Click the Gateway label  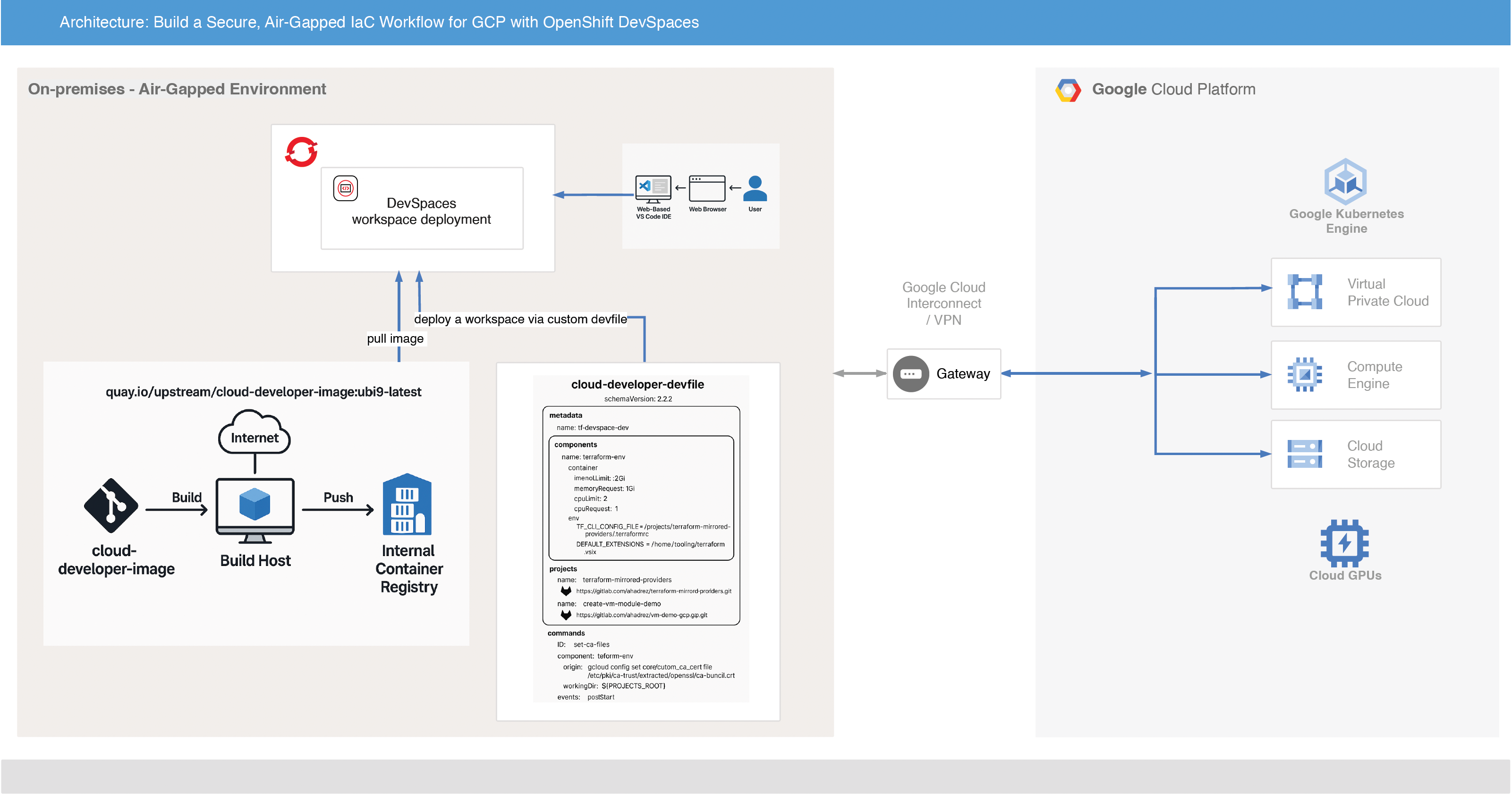coord(963,374)
